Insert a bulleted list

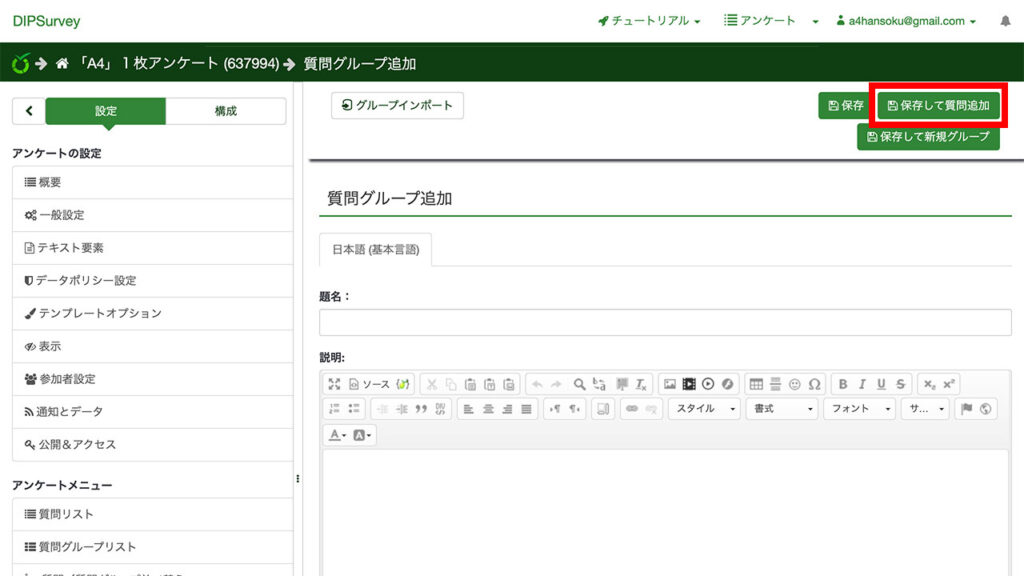pyautogui.click(x=354, y=409)
